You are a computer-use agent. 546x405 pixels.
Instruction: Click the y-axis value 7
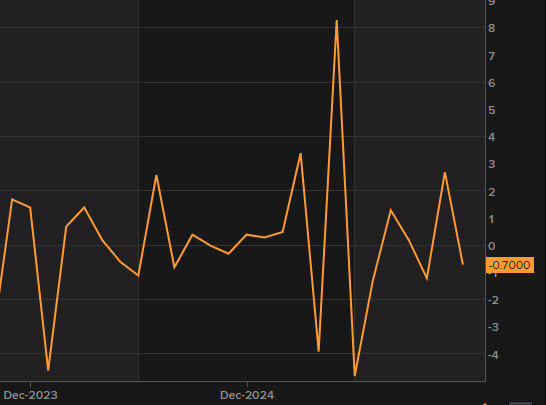[x=492, y=56]
